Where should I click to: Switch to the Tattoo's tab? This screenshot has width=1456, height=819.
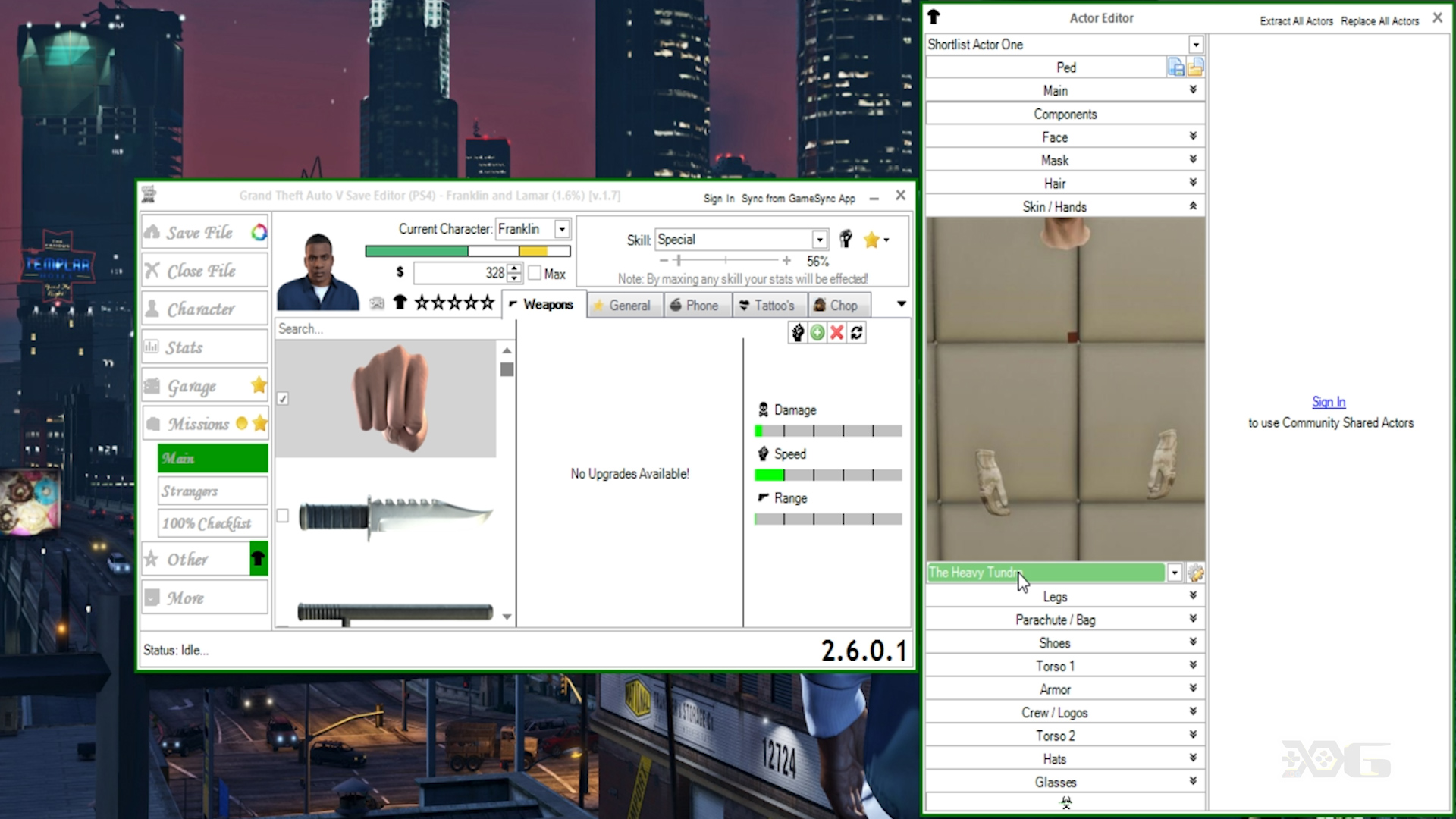click(770, 306)
